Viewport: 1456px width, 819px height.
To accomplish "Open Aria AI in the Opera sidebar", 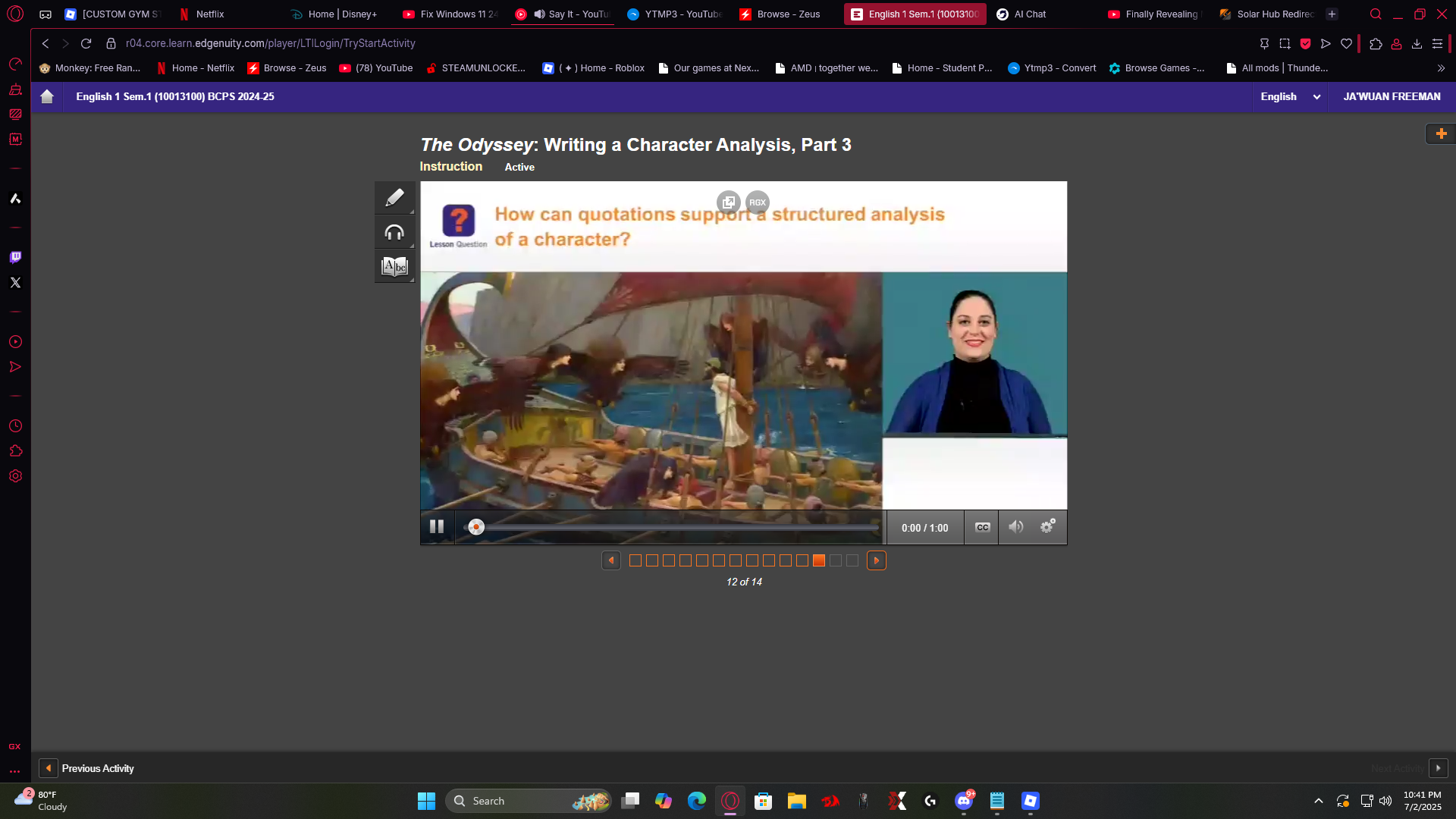I will (x=15, y=199).
